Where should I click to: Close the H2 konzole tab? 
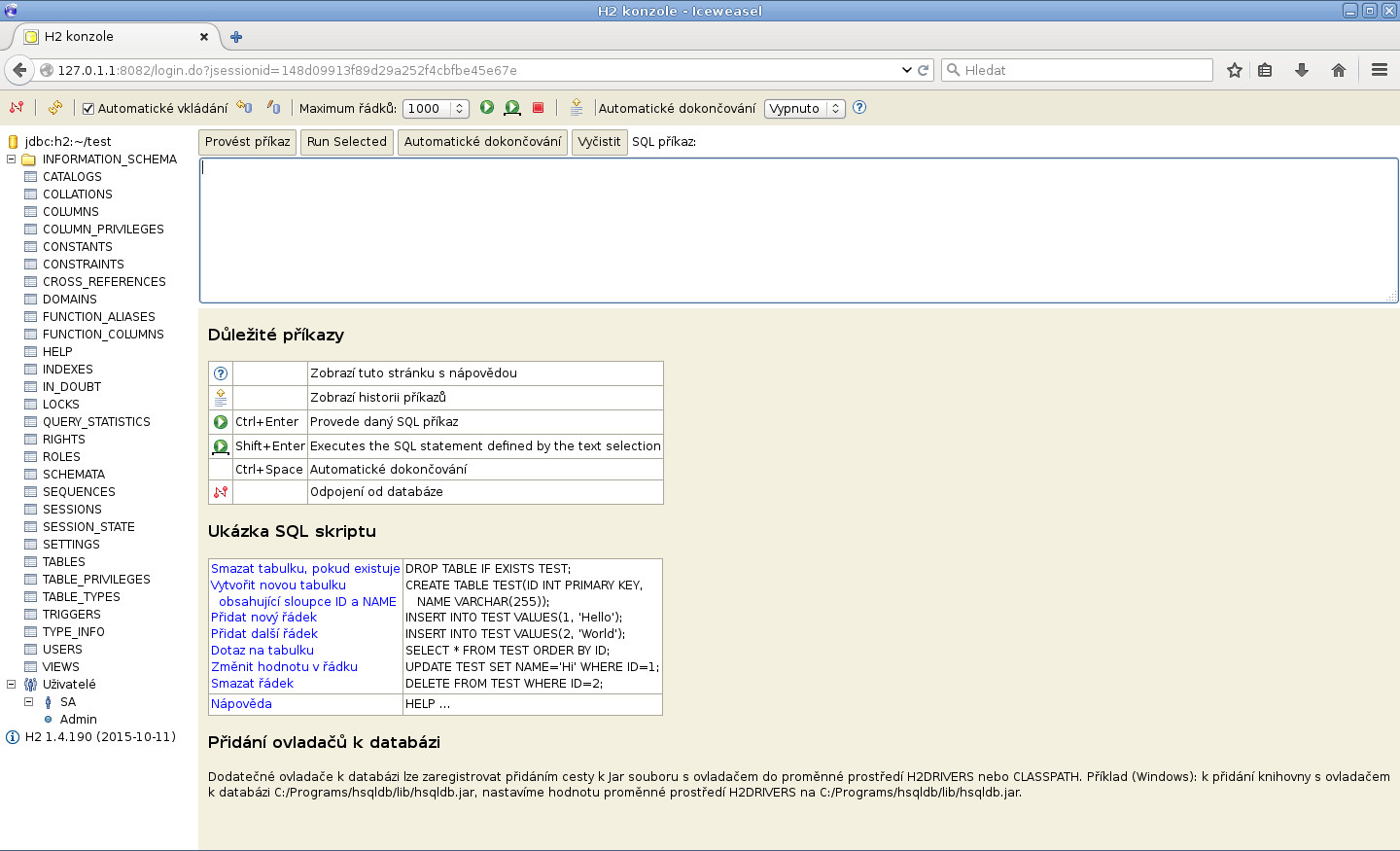tap(204, 37)
